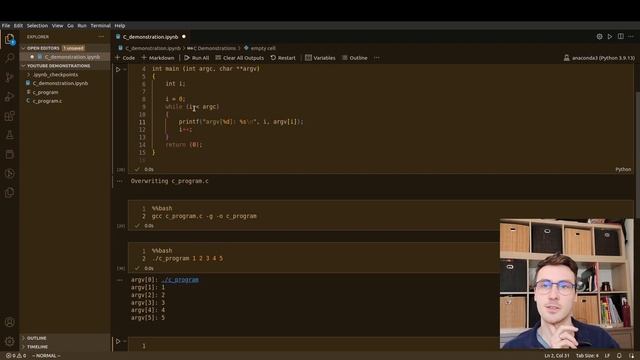Collapse the YouTube Demonstrations folder section

(23, 66)
